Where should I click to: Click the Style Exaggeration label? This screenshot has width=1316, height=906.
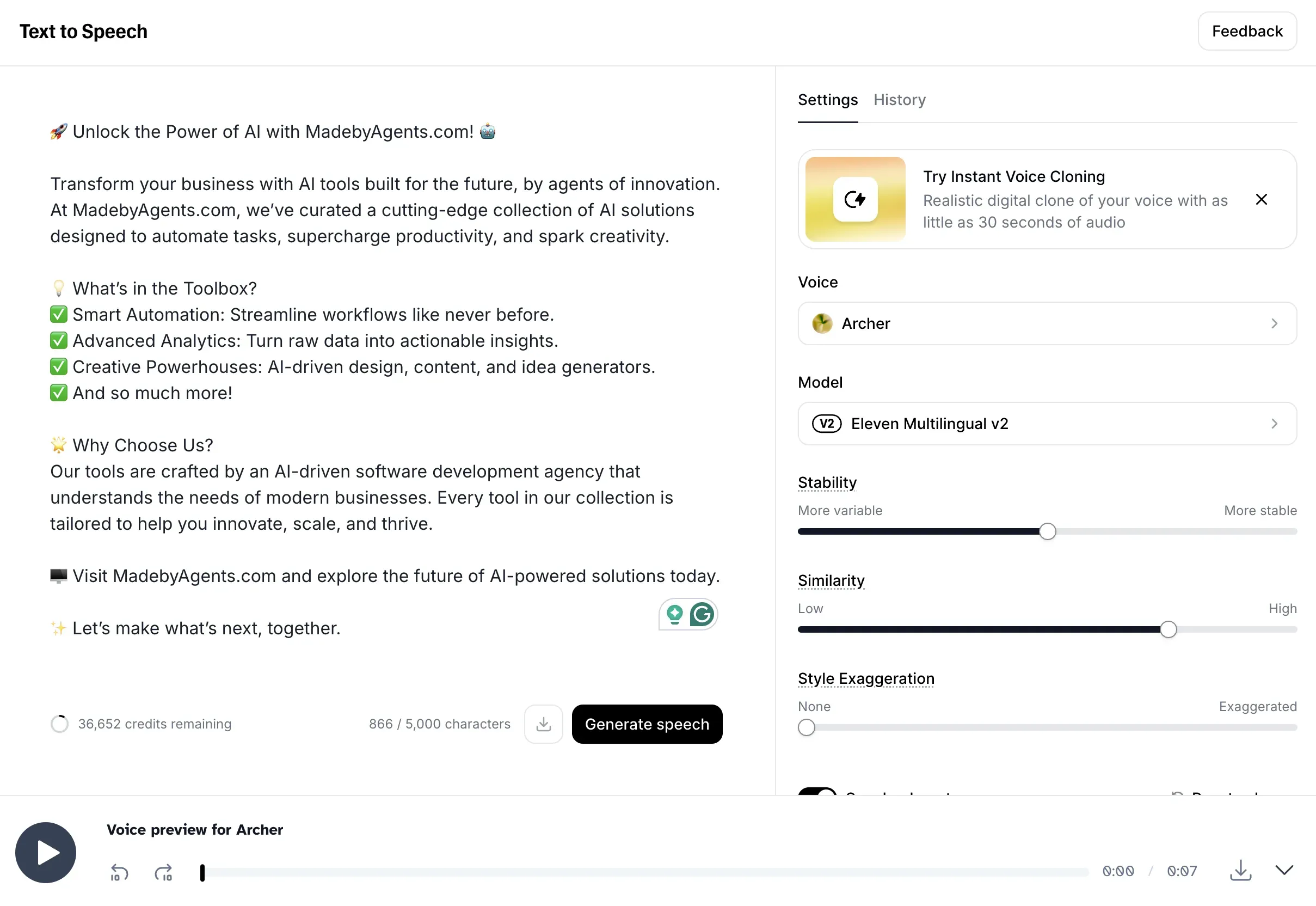click(x=865, y=678)
